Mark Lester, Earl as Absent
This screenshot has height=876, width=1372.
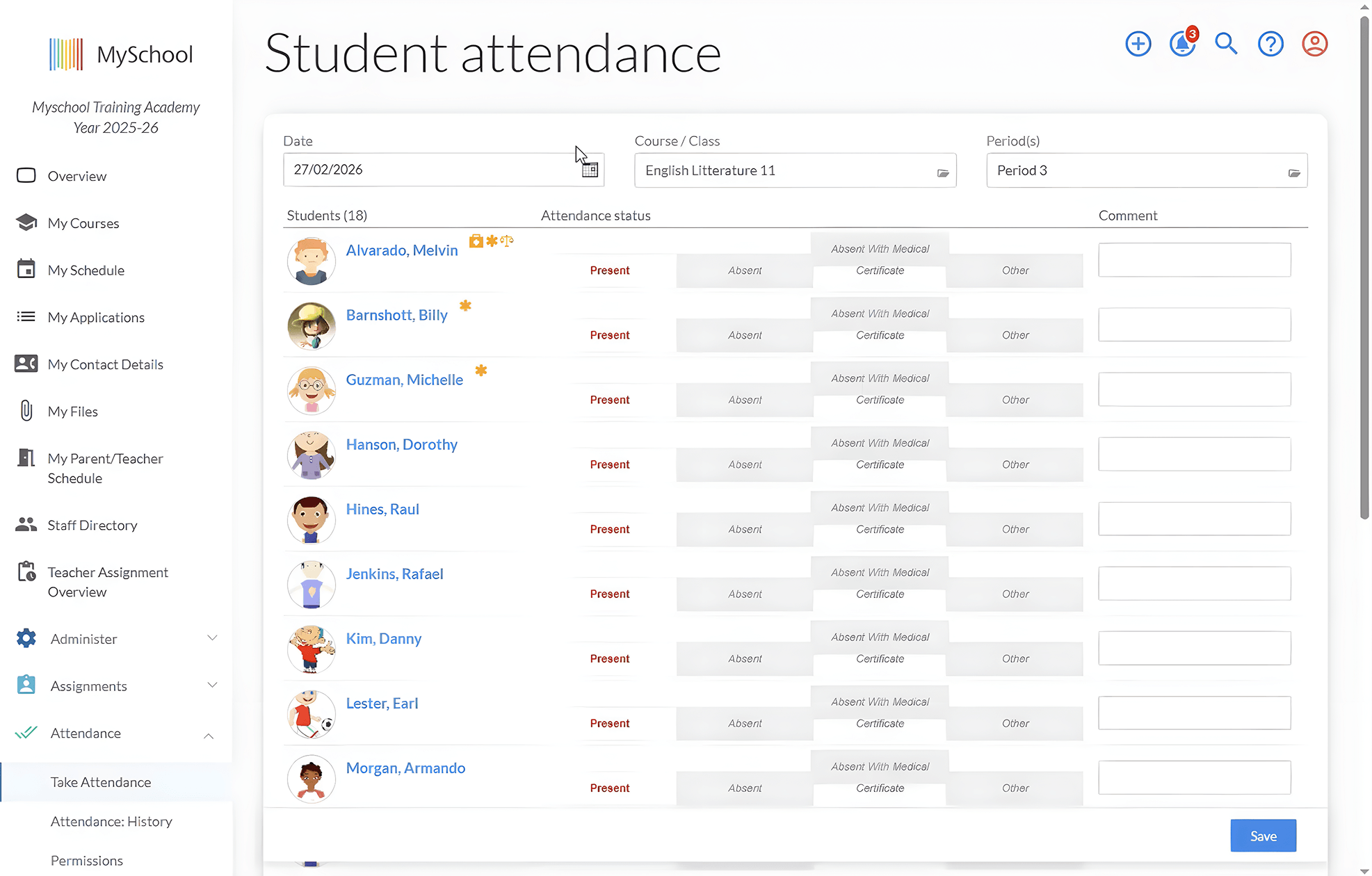pos(744,723)
